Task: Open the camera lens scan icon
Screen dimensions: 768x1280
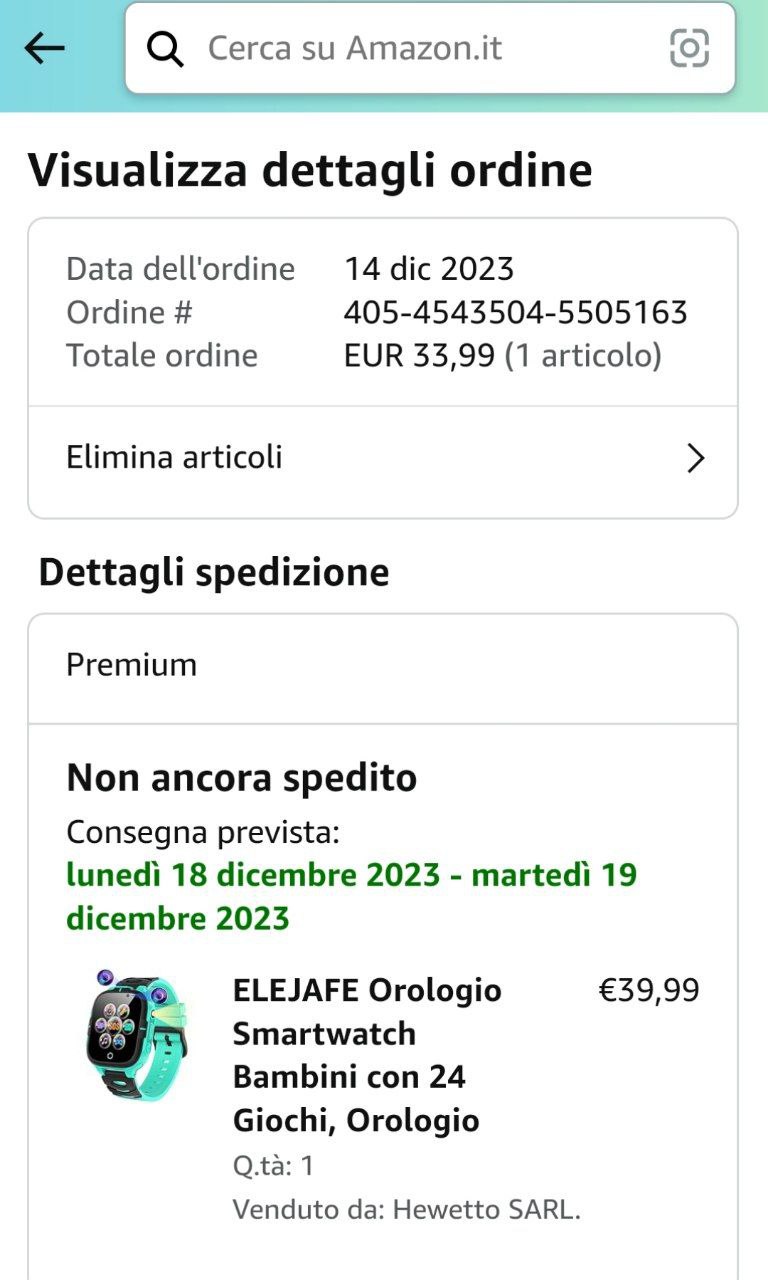Action: (x=689, y=48)
